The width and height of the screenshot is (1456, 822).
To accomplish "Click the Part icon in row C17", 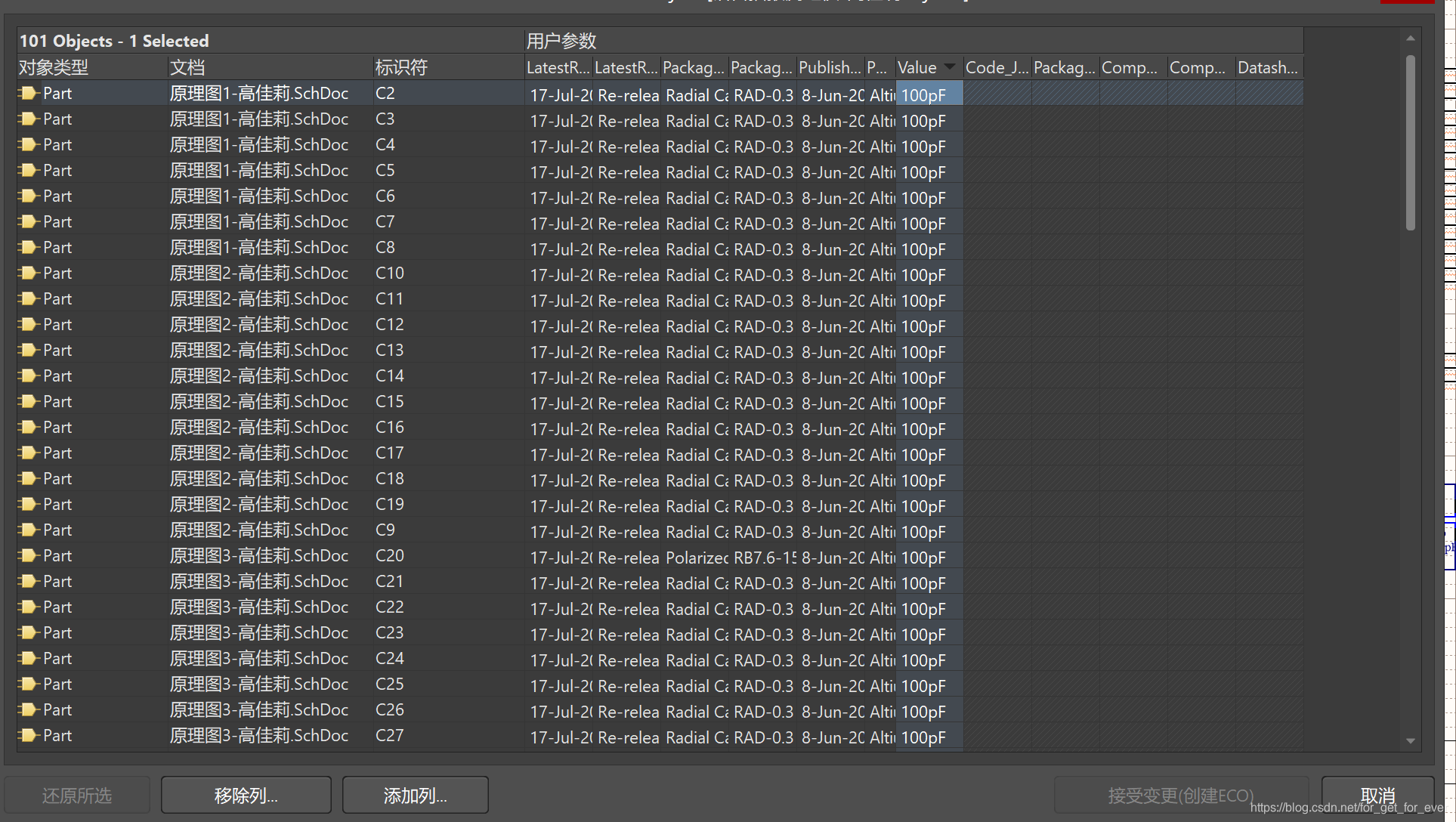I will pos(29,453).
